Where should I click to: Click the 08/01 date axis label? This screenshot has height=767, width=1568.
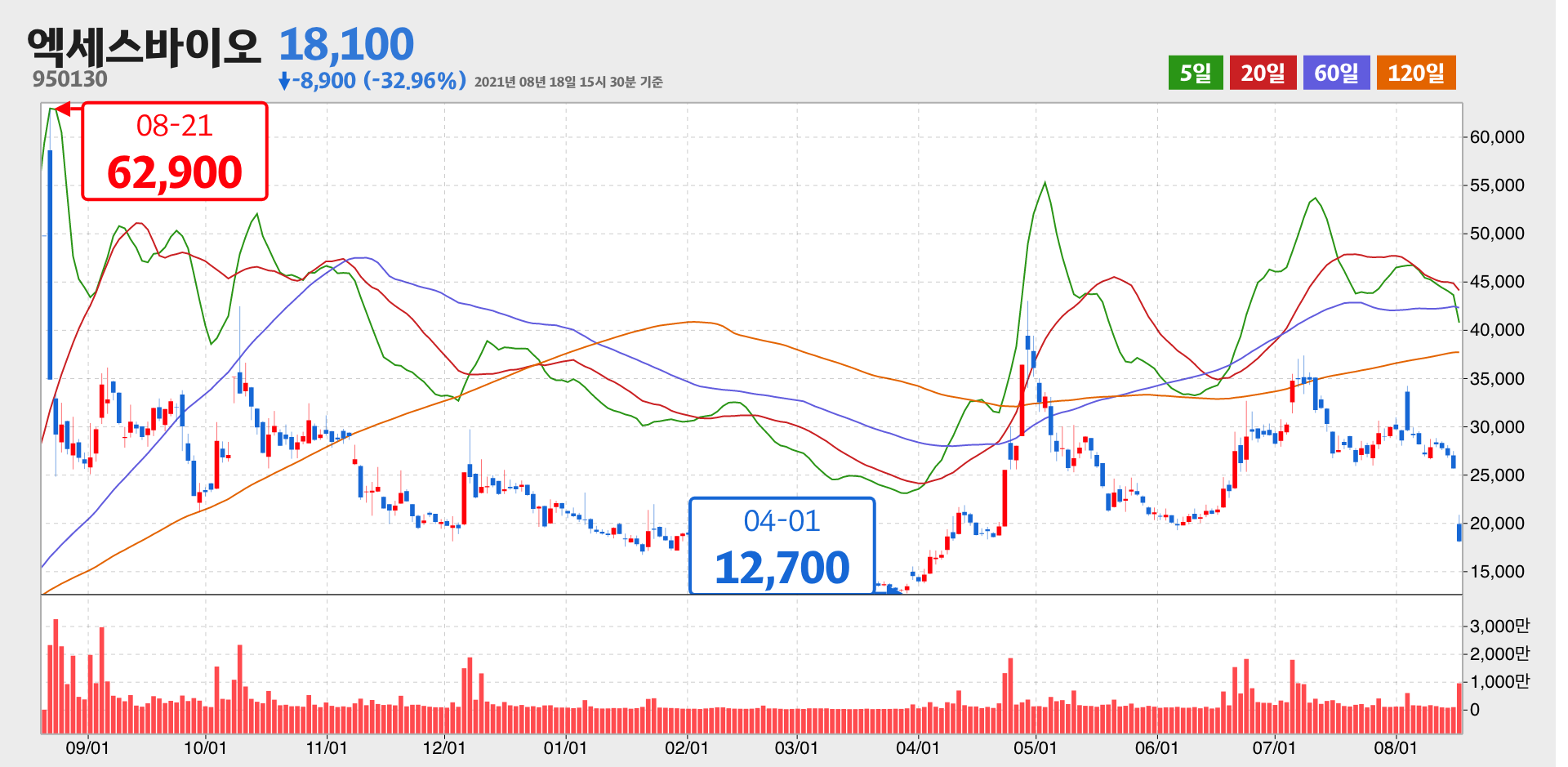[x=1396, y=748]
